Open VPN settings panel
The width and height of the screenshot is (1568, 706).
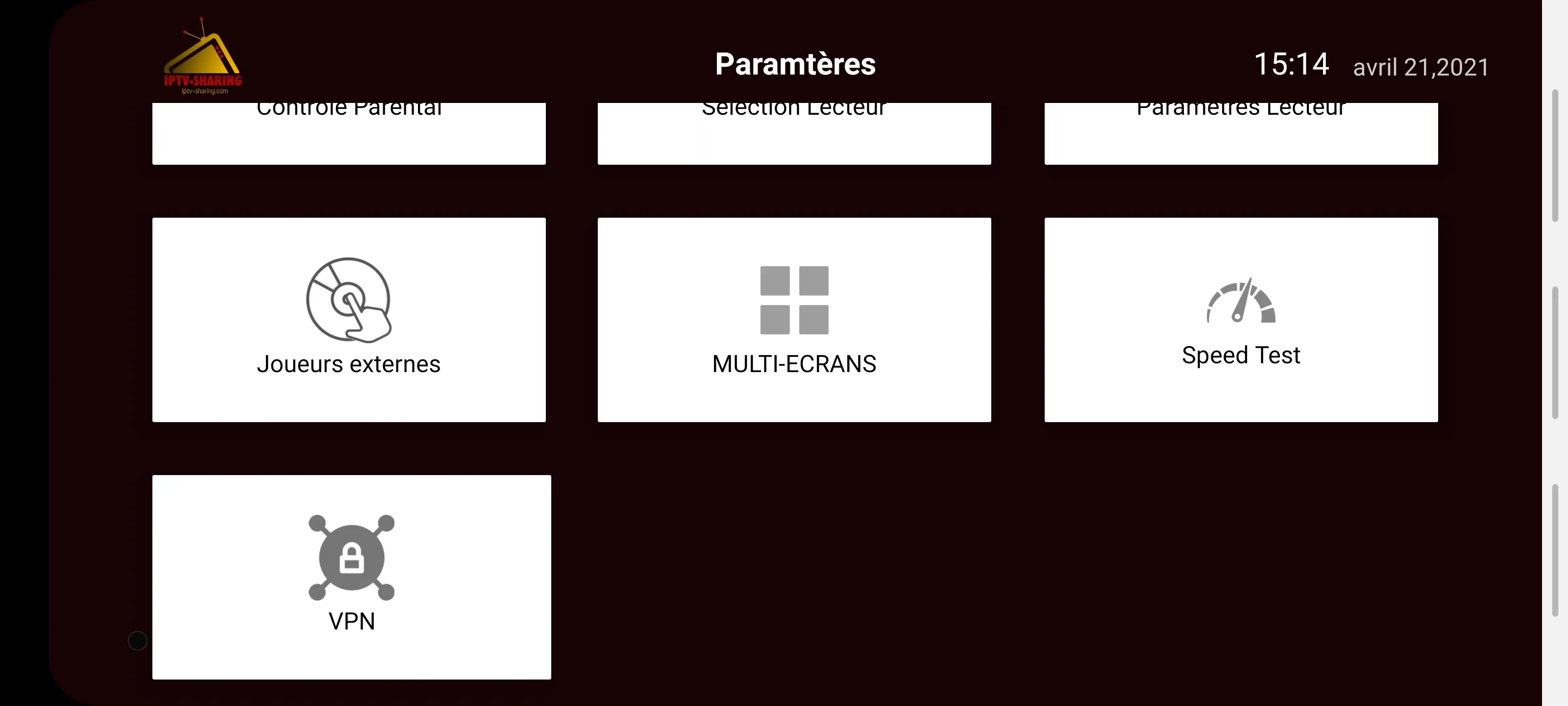click(352, 576)
